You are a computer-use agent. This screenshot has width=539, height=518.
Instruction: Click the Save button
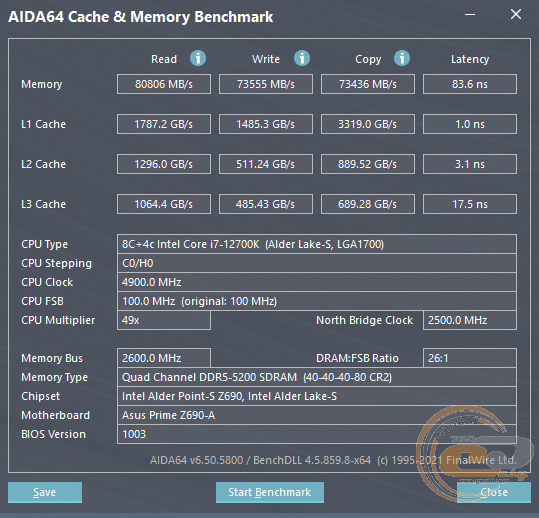pos(45,492)
